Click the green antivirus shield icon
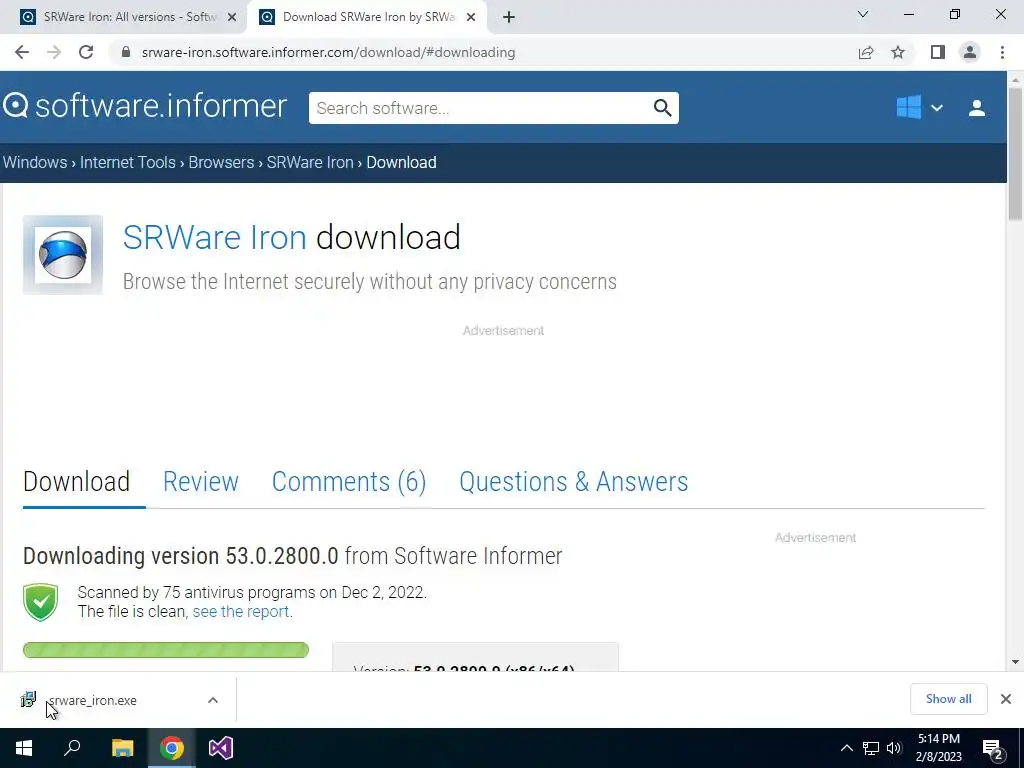Screen dimensions: 1024x768 (x=40, y=602)
